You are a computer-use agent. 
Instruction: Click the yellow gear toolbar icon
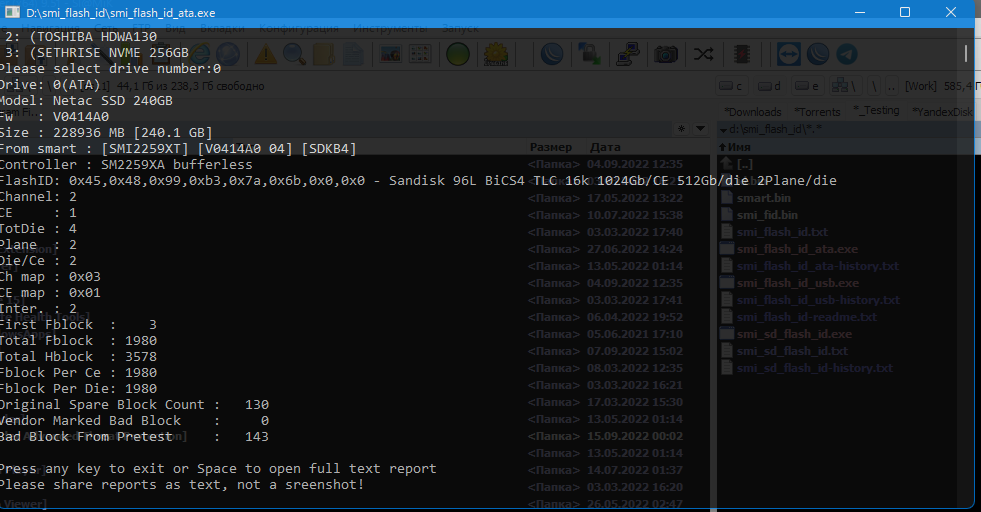[x=496, y=54]
